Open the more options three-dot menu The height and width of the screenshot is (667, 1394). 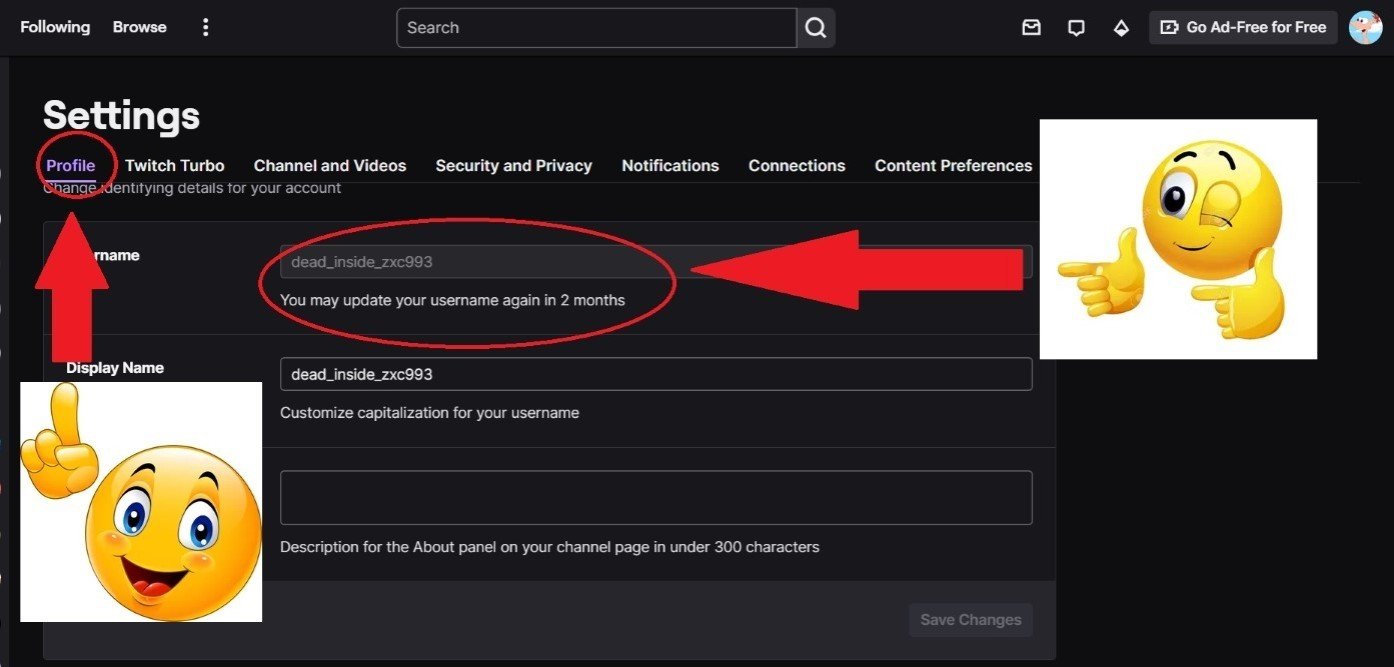pos(206,27)
